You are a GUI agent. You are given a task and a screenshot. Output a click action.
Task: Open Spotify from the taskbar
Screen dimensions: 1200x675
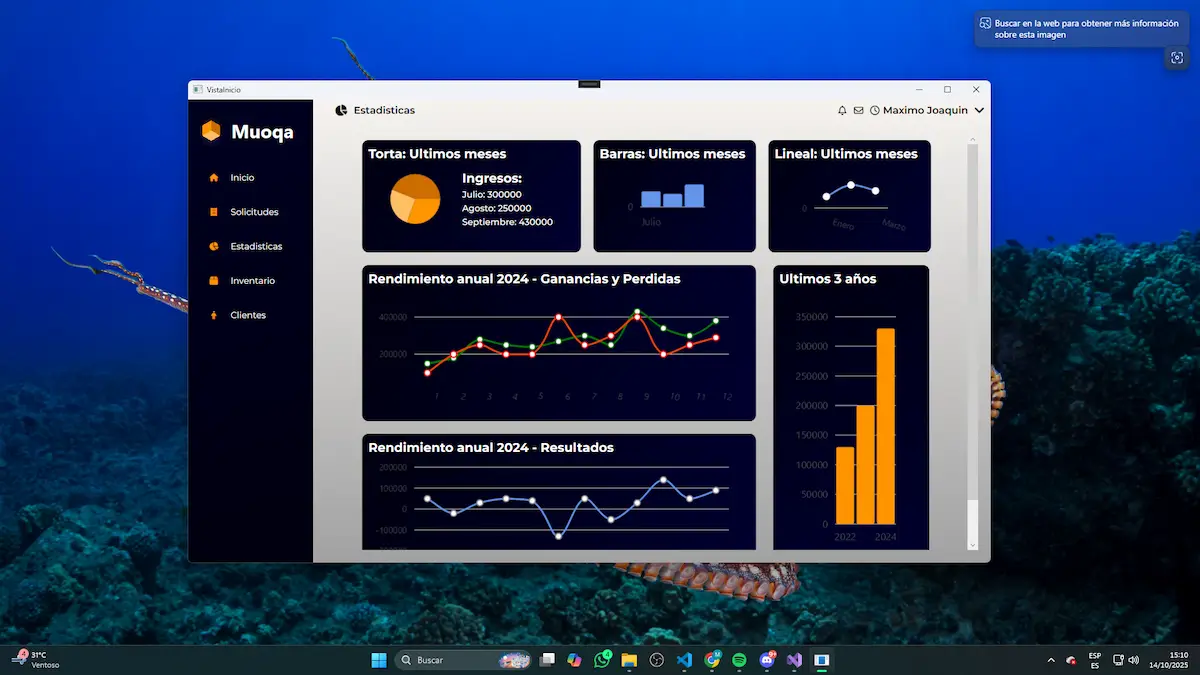(x=739, y=660)
